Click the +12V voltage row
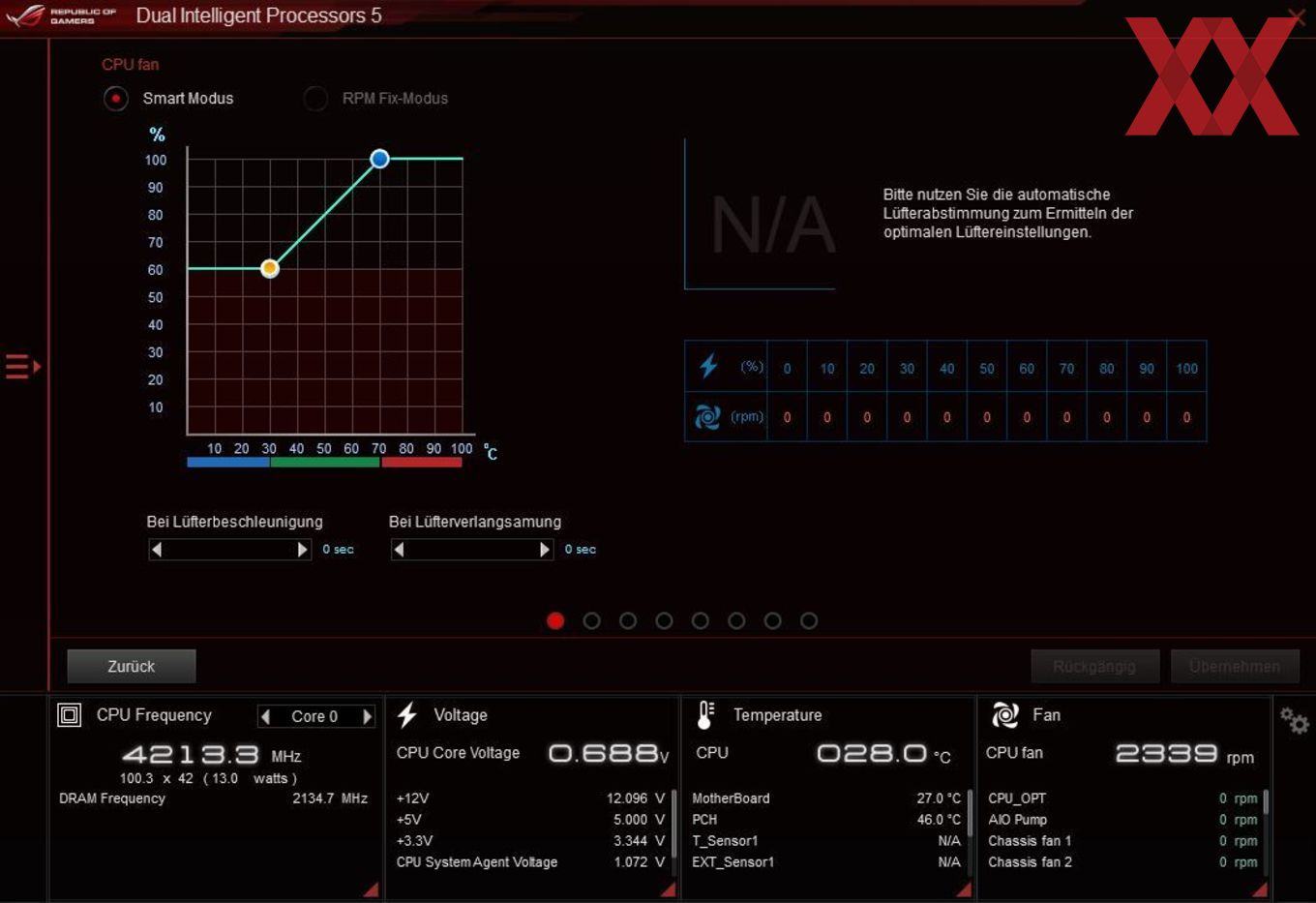Screen dimensions: 1316x903 point(530,798)
